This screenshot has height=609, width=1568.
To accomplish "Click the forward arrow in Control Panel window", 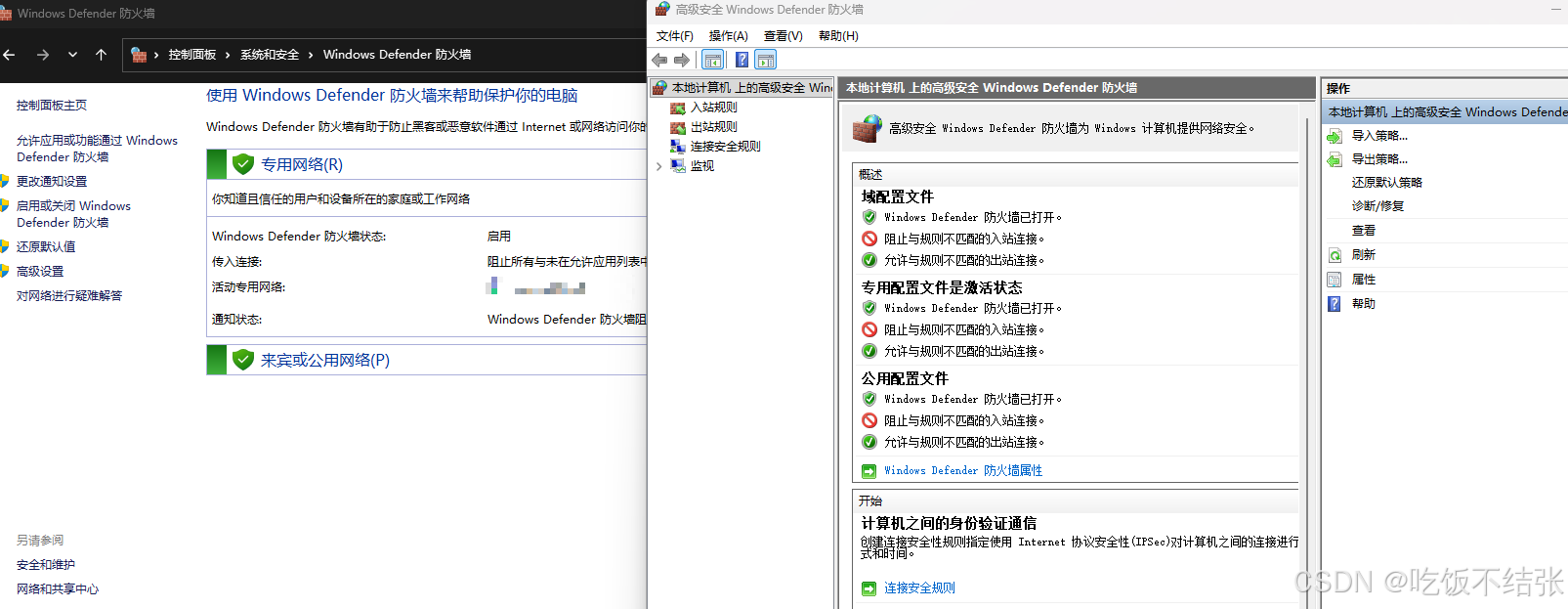I will coord(42,55).
